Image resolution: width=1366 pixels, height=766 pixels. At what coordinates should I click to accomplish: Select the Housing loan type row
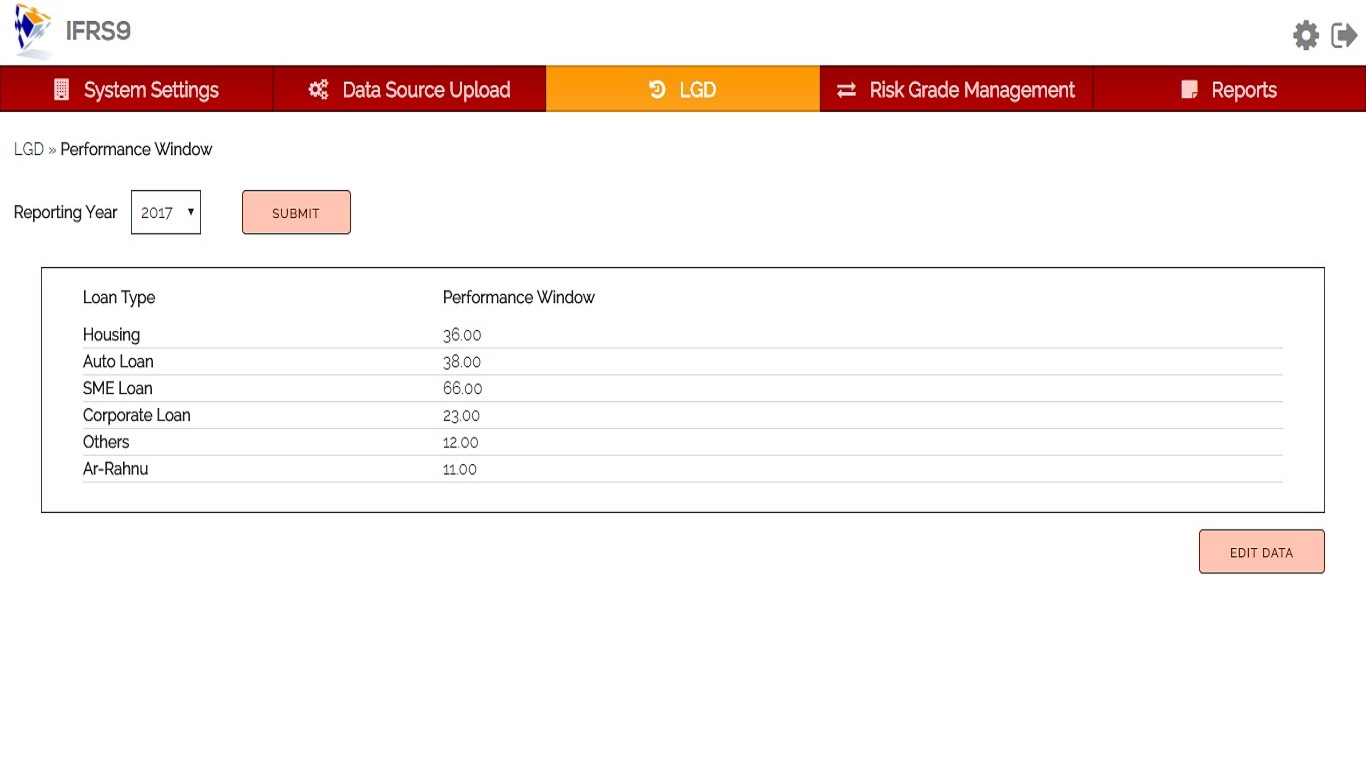pos(111,335)
